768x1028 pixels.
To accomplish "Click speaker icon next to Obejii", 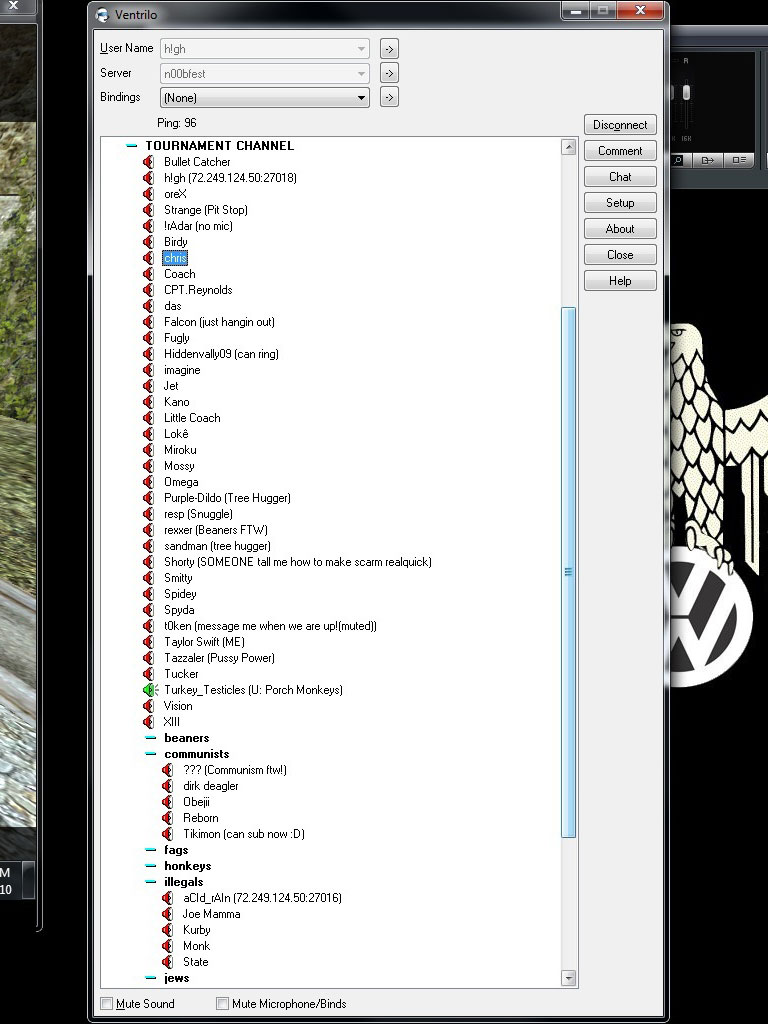I will [x=168, y=802].
